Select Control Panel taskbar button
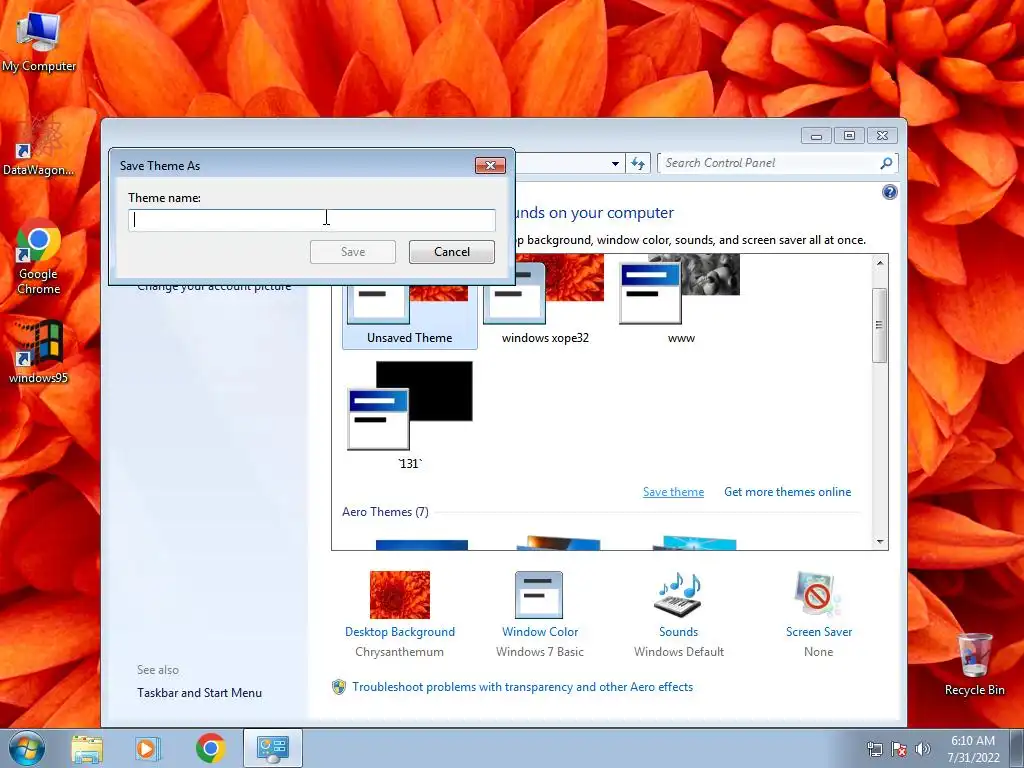This screenshot has height=768, width=1024. (x=273, y=748)
